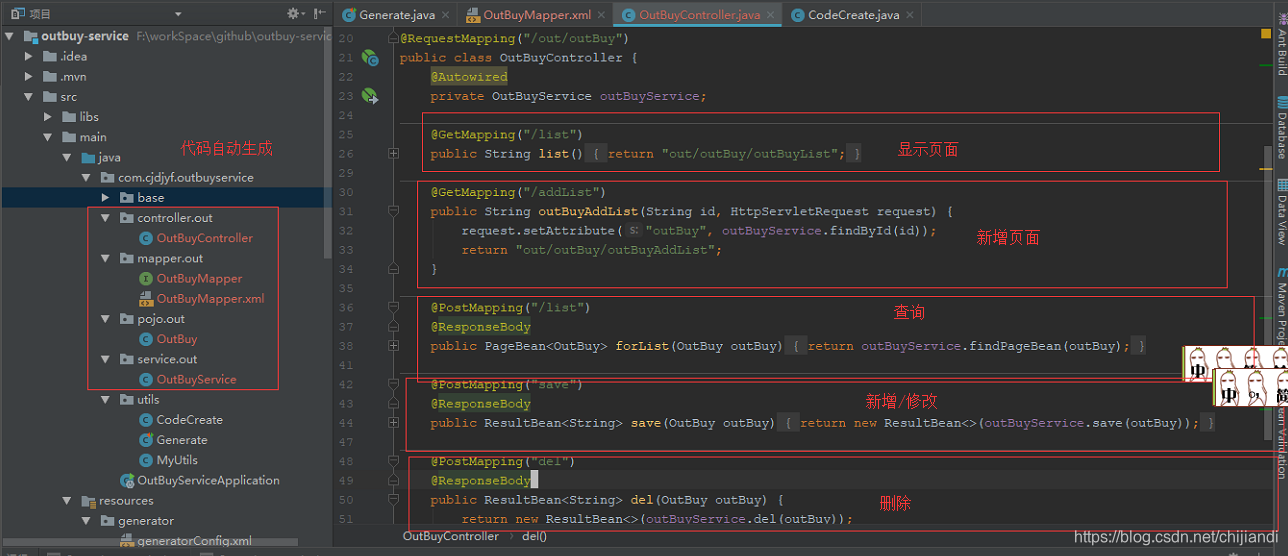
Task: Collapse the outBuyAddList method fold on line 31
Action: [393, 212]
